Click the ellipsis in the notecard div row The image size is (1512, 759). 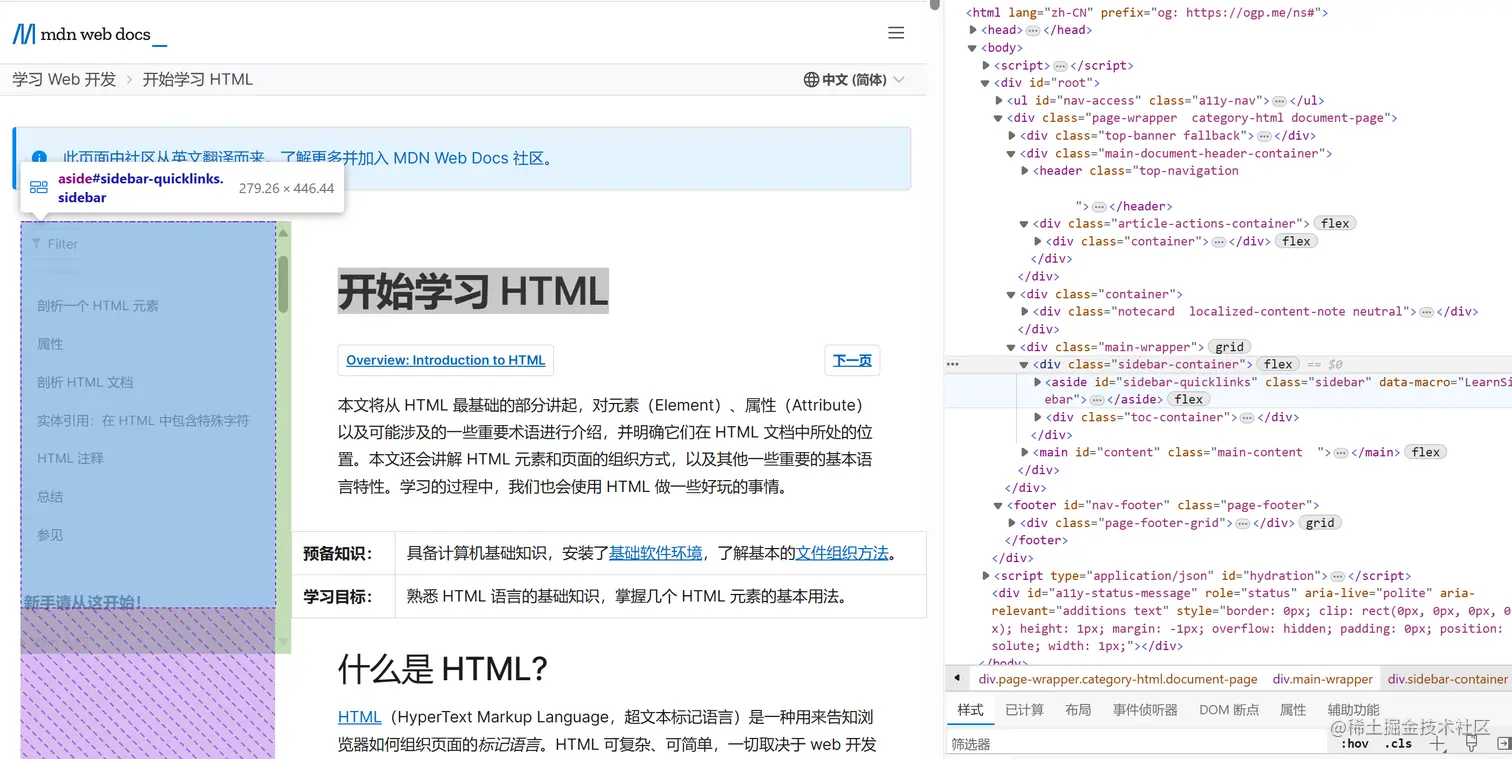(x=1426, y=312)
